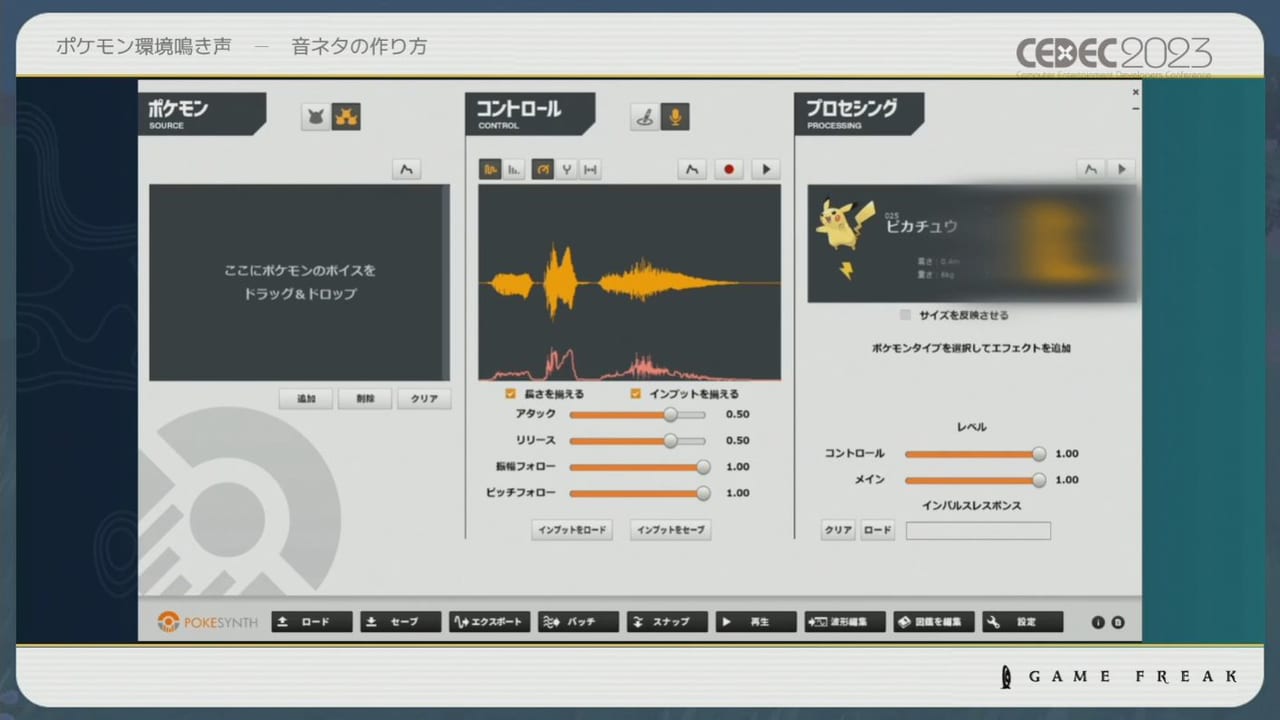1280x720 pixels.
Task: Play the control input waveform
Action: (x=766, y=170)
